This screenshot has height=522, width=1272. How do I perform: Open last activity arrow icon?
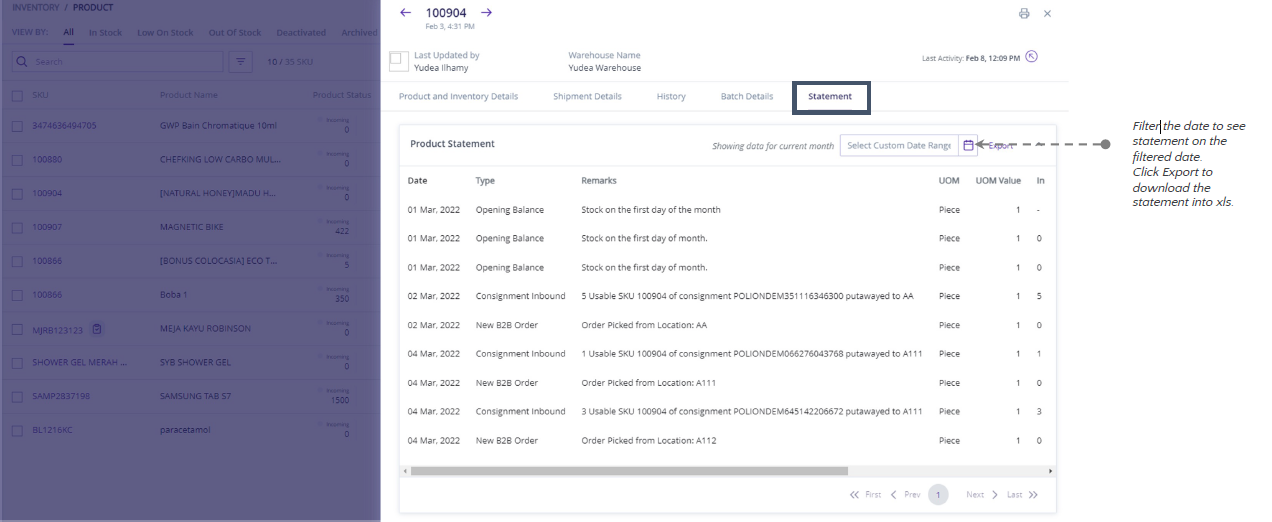[x=1032, y=57]
